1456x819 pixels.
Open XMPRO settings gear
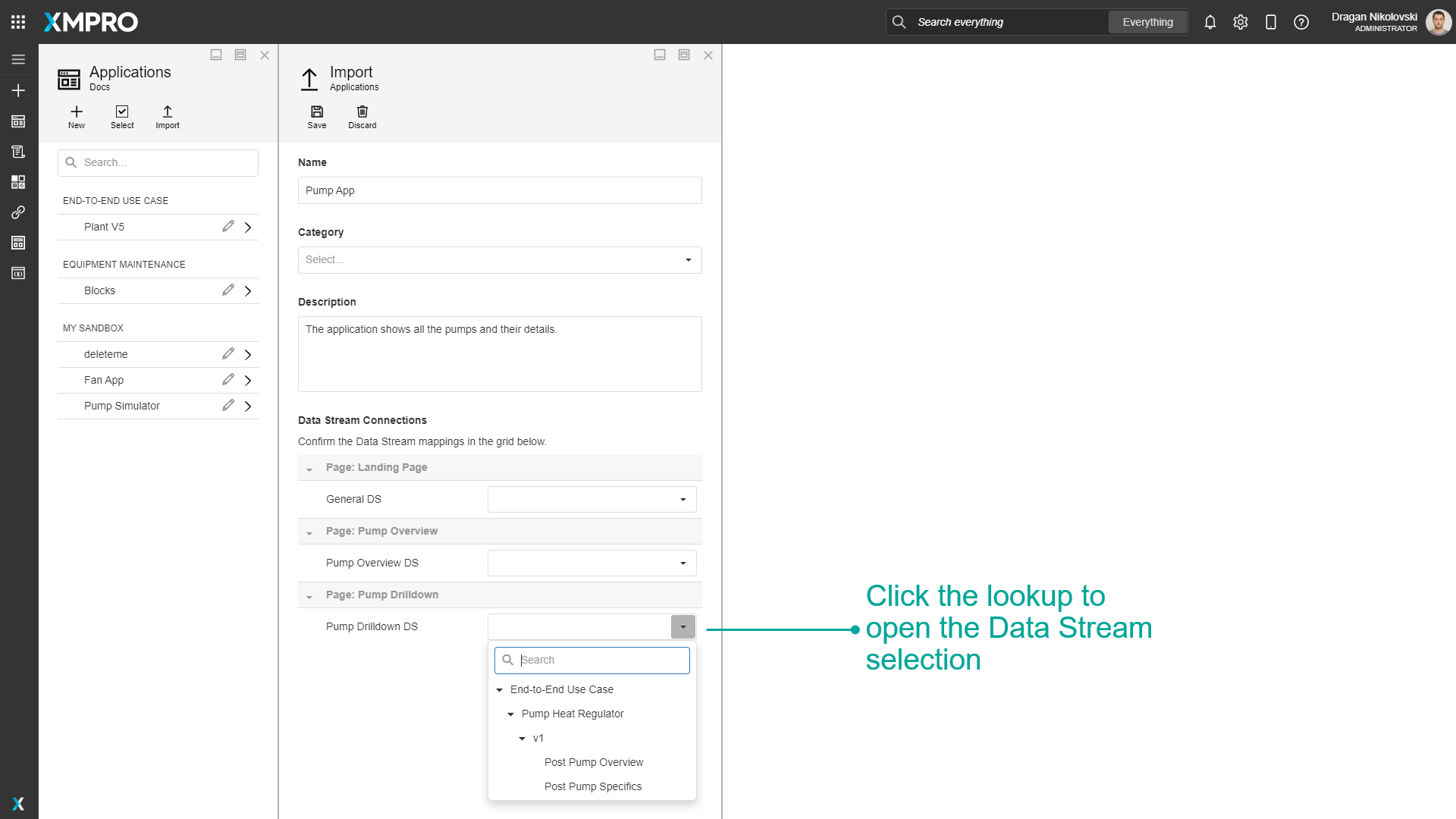pos(1241,22)
